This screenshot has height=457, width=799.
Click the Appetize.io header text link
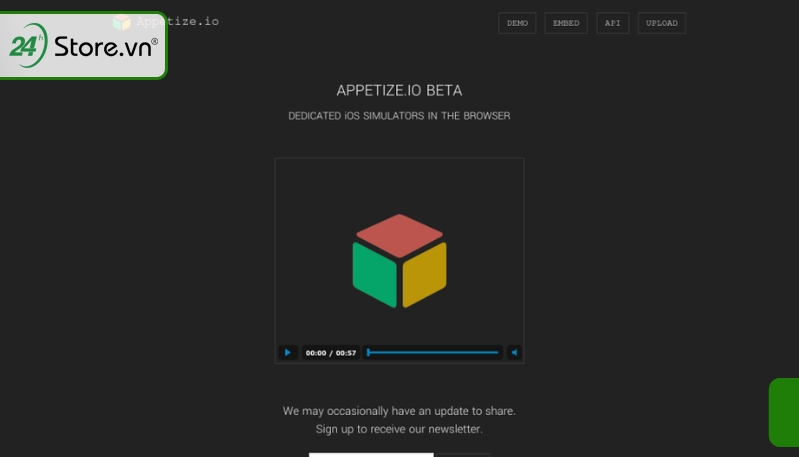(x=178, y=21)
